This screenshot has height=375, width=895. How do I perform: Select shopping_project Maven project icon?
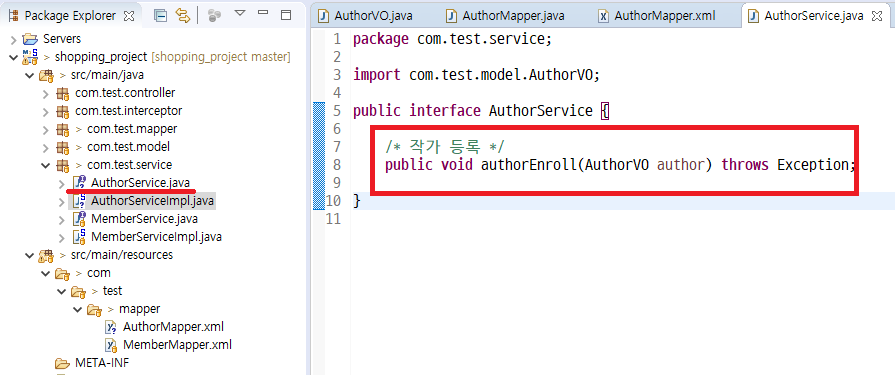point(30,57)
